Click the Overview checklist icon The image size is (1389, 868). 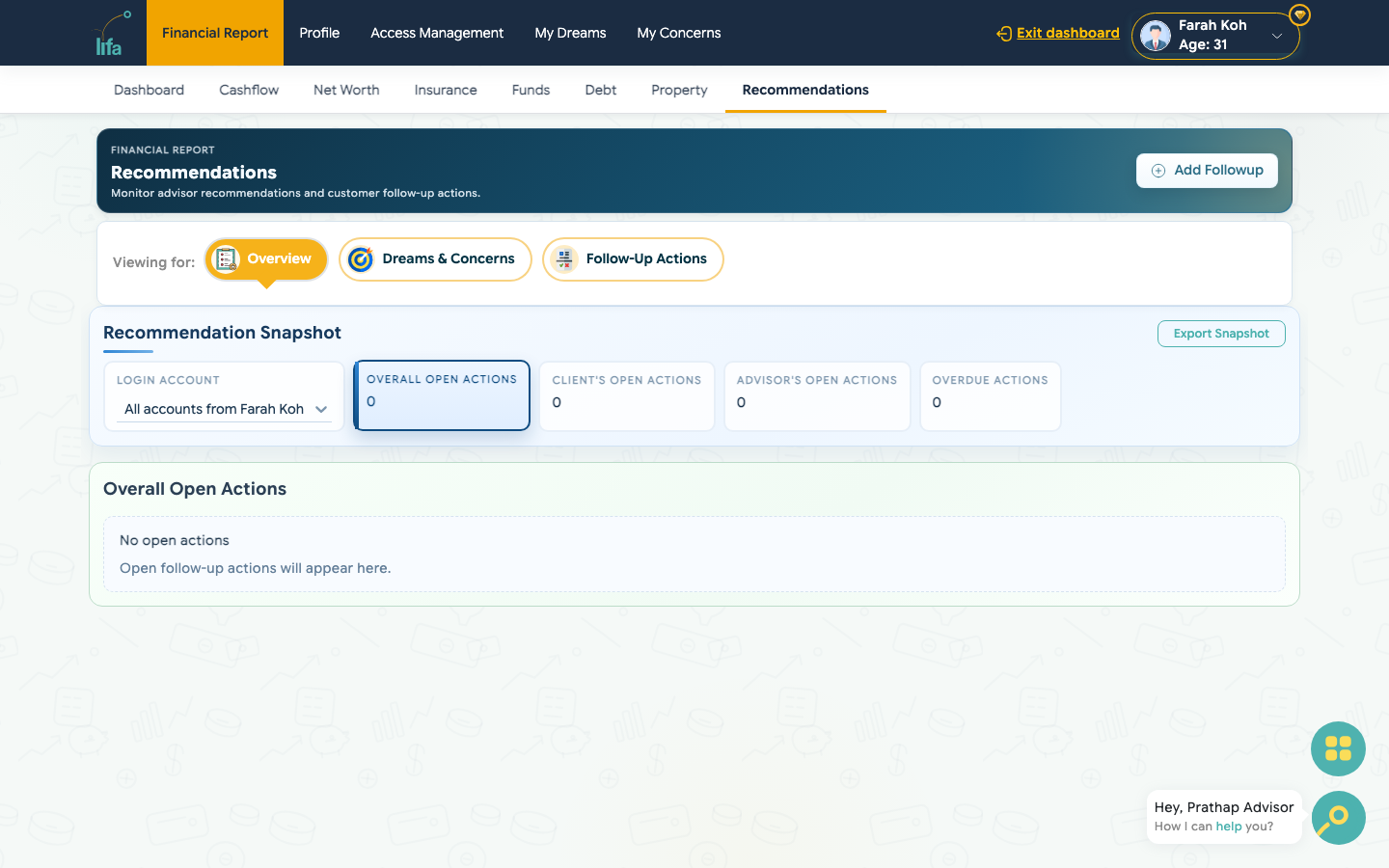(226, 259)
